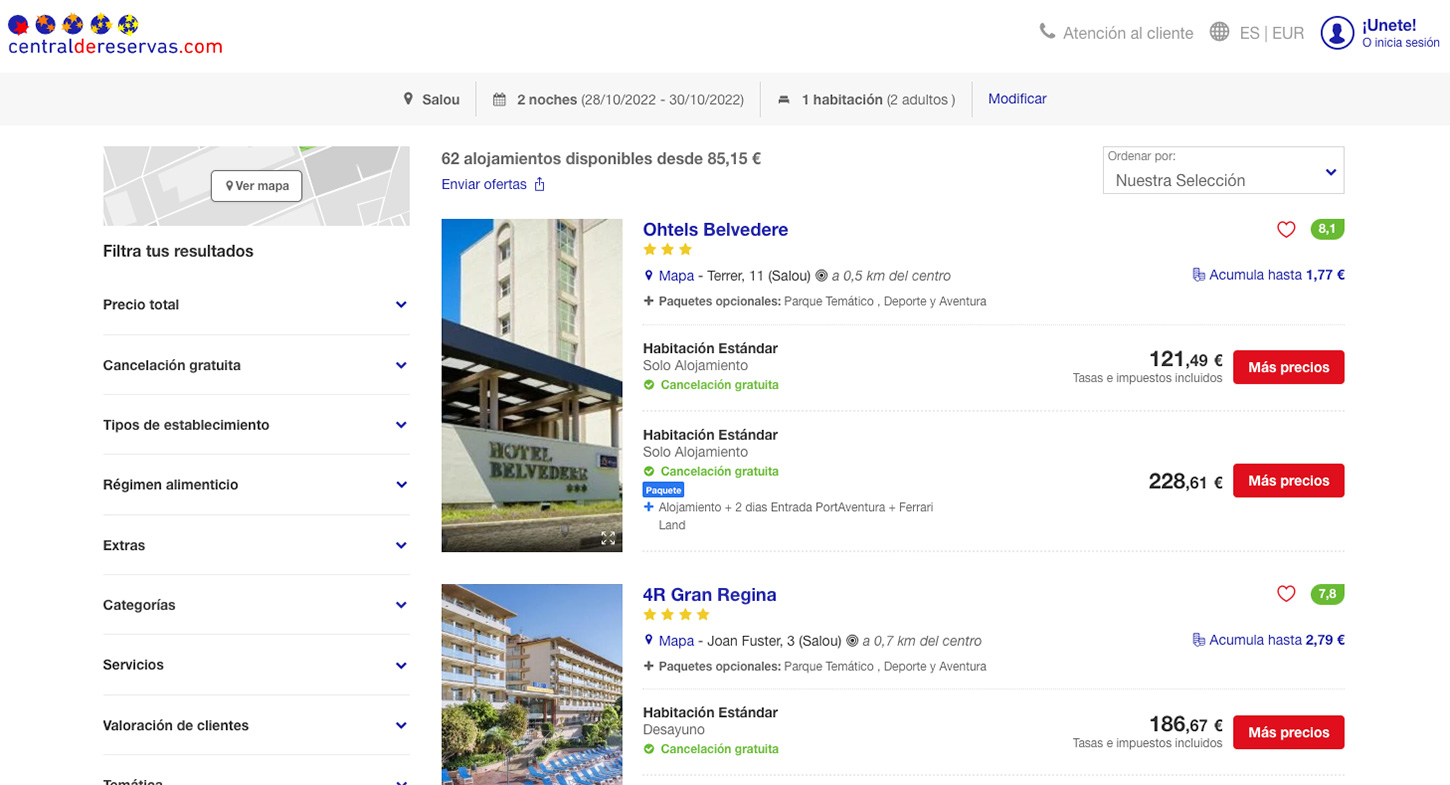Click the Mapa link for 4R Gran Regina
This screenshot has height=785, width=1450.
click(x=676, y=641)
